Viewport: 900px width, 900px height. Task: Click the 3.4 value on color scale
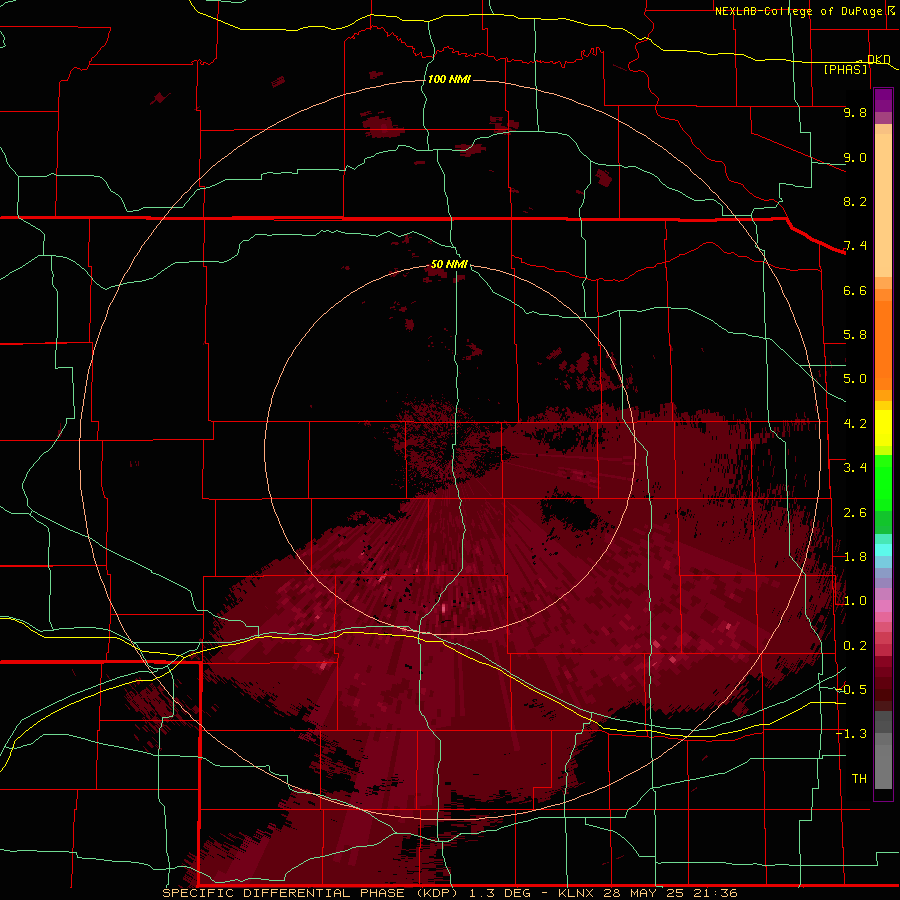click(855, 468)
